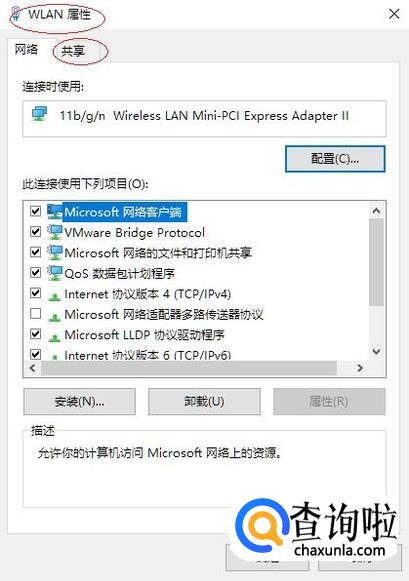The height and width of the screenshot is (581, 409).
Task: Click the vertical scrollbar thumb in the list
Action: [x=376, y=262]
